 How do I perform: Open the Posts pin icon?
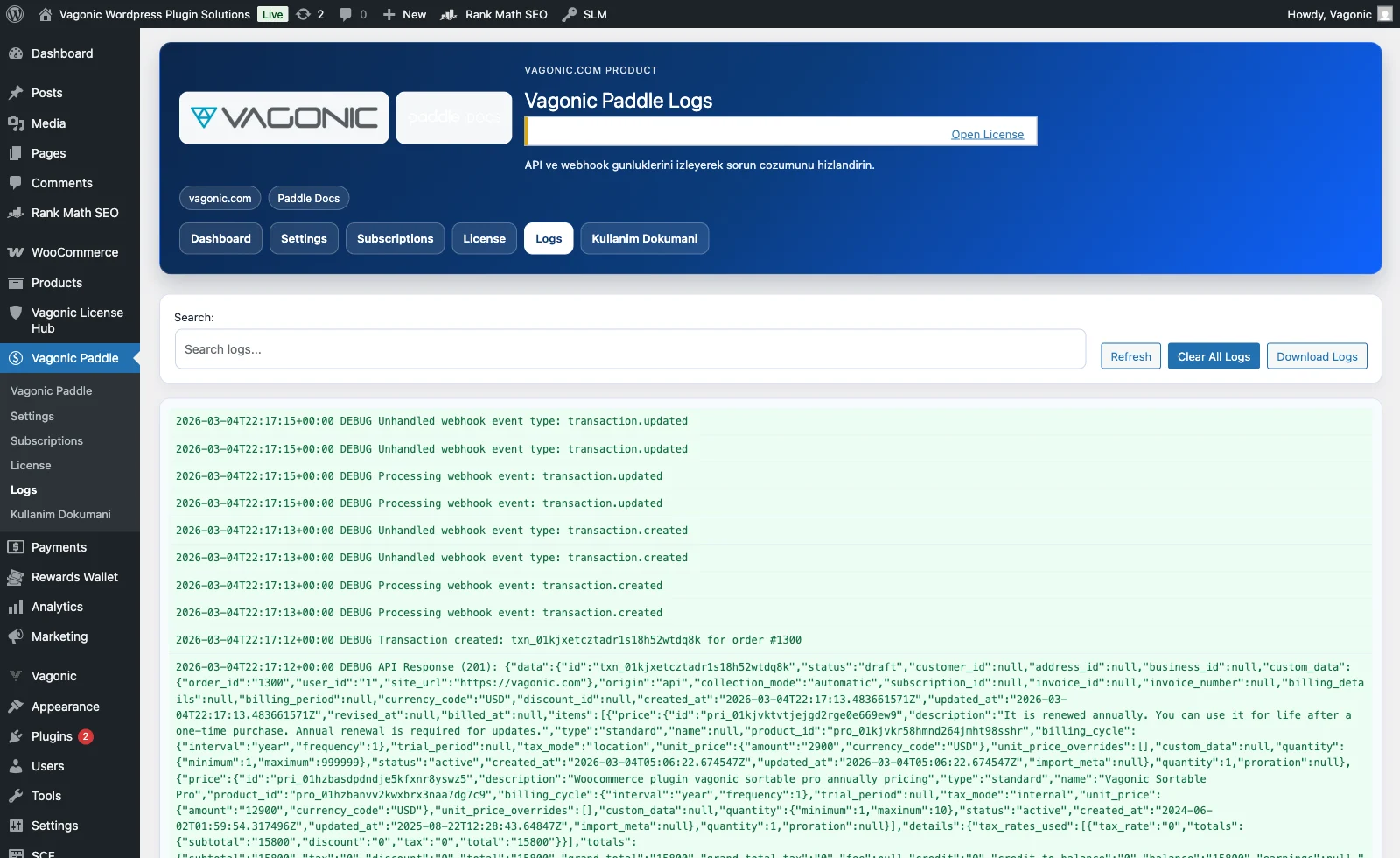click(16, 93)
